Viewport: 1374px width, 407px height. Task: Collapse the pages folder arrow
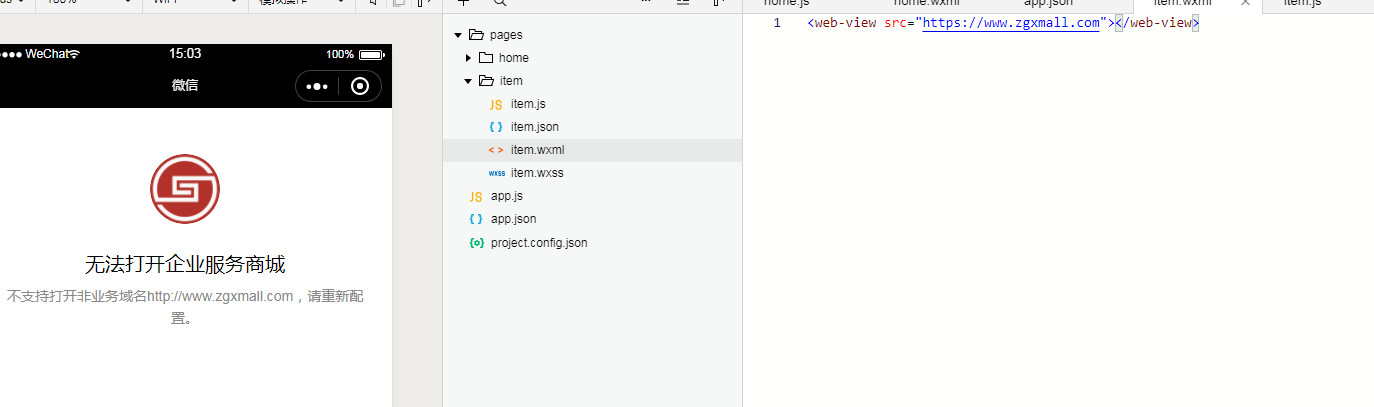point(458,35)
